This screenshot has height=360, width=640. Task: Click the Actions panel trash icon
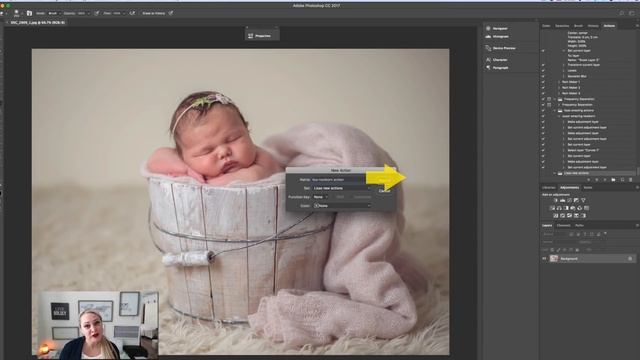630,180
